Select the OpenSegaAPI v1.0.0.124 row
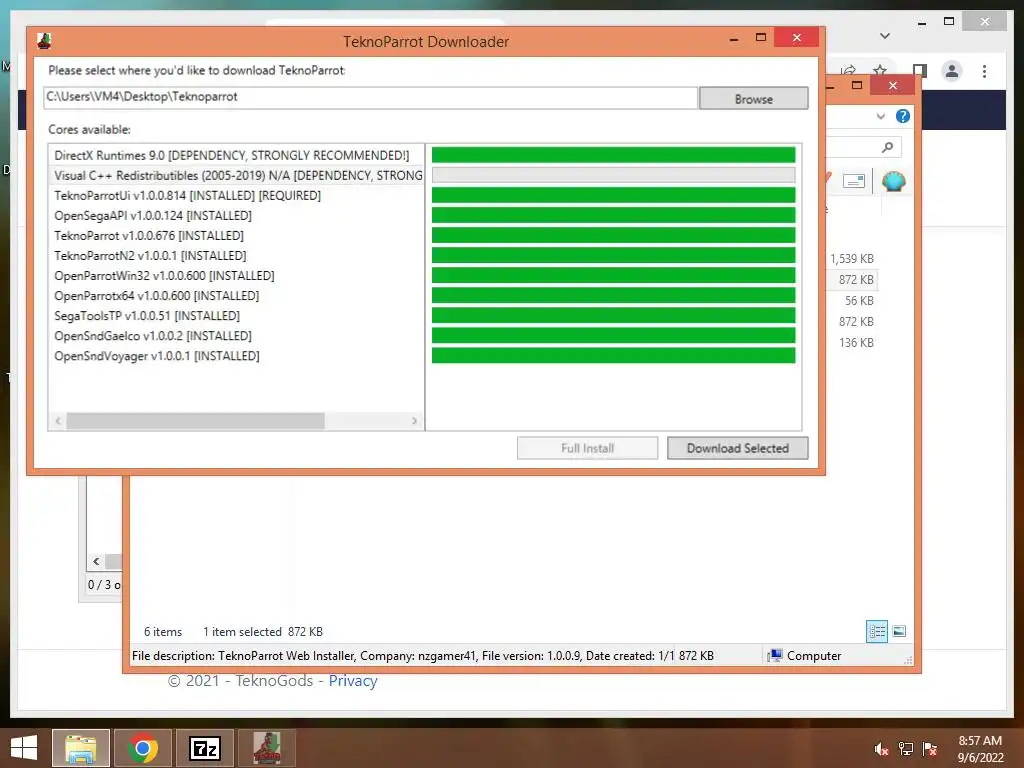The image size is (1024, 768). [236, 216]
